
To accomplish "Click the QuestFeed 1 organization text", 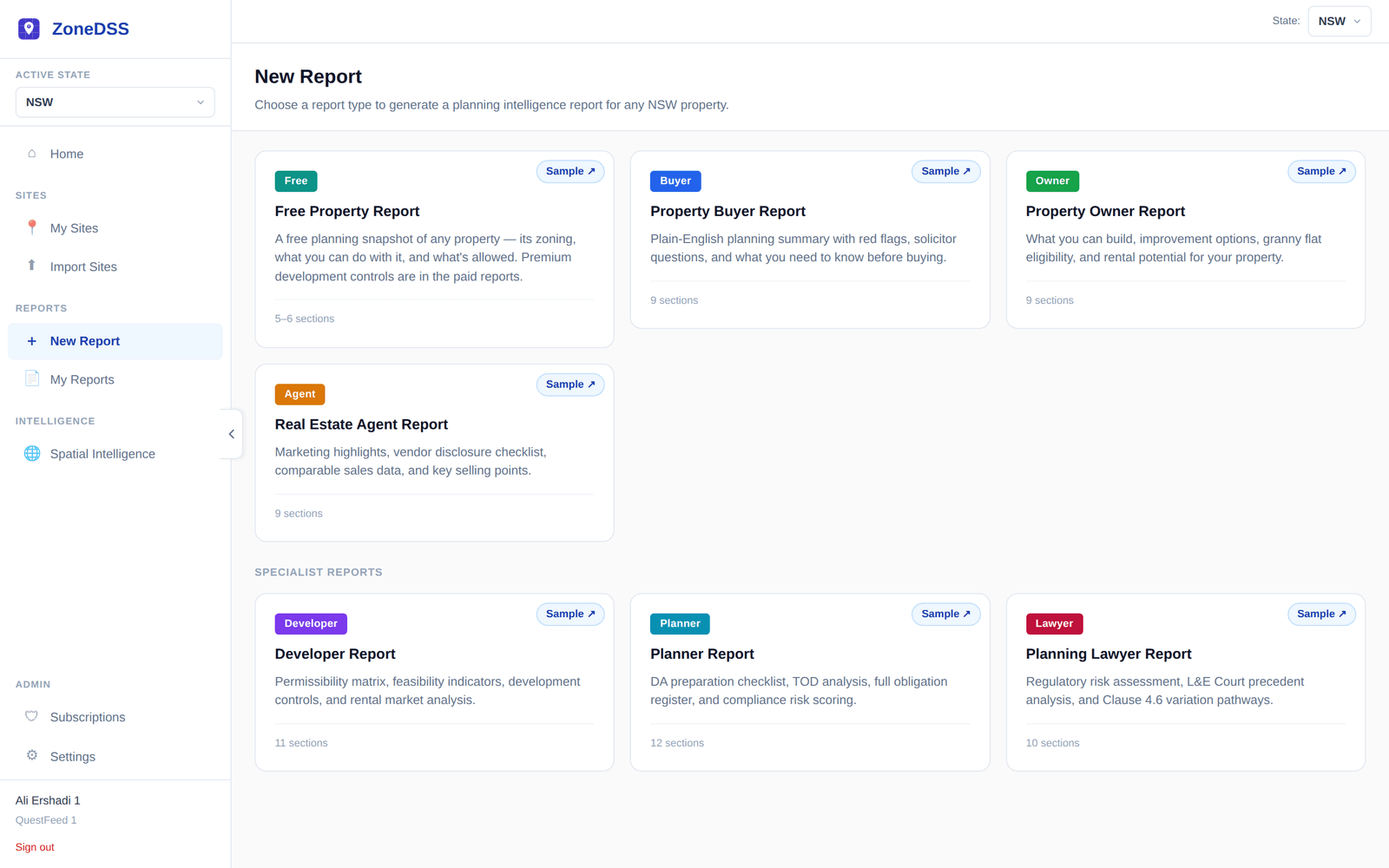I will [x=46, y=820].
